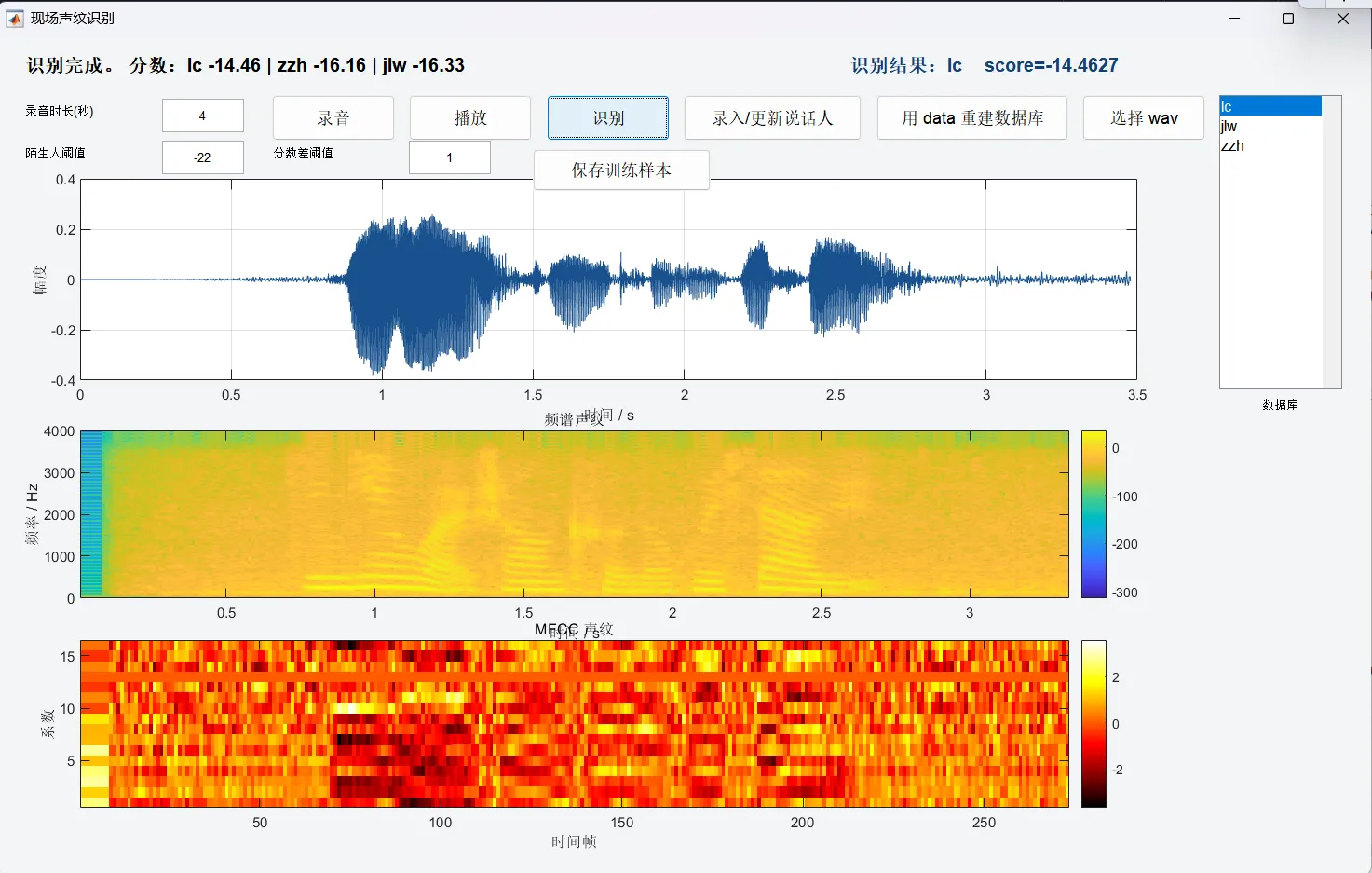Minimize the 现场声纹识别 window
This screenshot has height=873, width=1372.
(1234, 19)
